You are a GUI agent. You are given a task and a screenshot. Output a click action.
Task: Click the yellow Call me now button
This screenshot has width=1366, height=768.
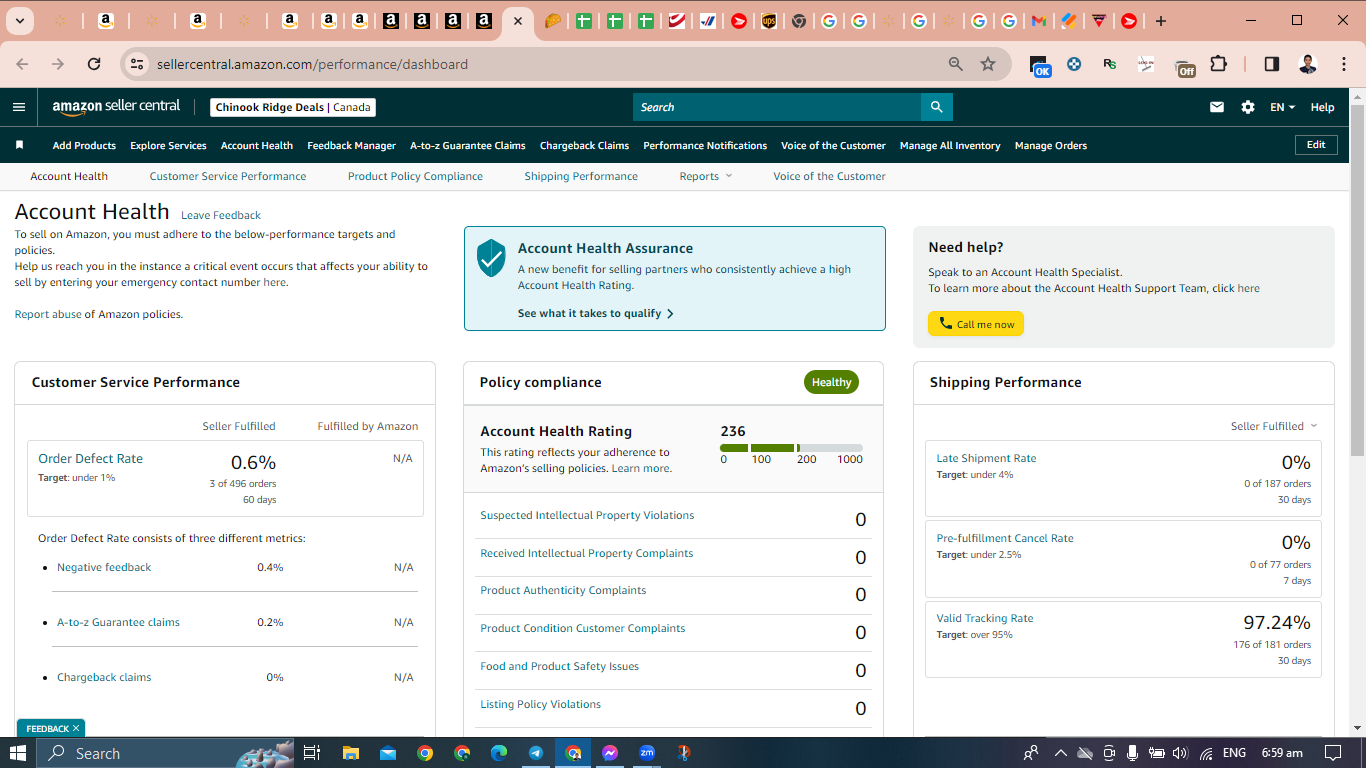point(976,324)
